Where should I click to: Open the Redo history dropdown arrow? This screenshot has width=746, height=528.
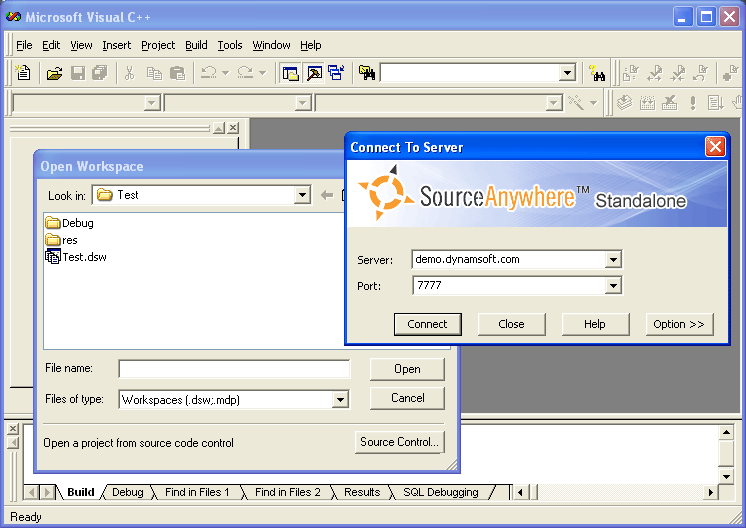(x=263, y=73)
